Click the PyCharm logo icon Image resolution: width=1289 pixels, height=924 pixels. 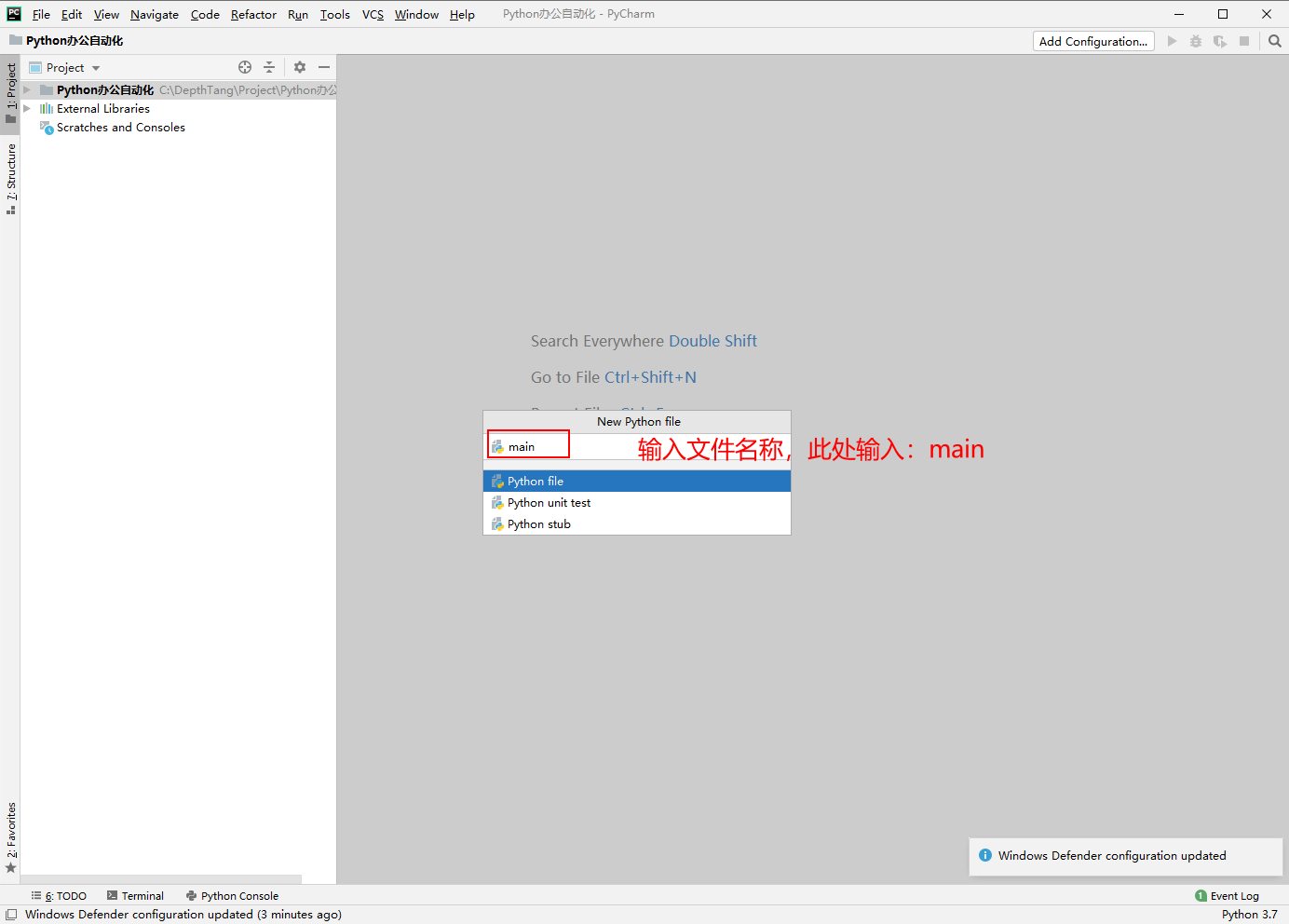[14, 14]
